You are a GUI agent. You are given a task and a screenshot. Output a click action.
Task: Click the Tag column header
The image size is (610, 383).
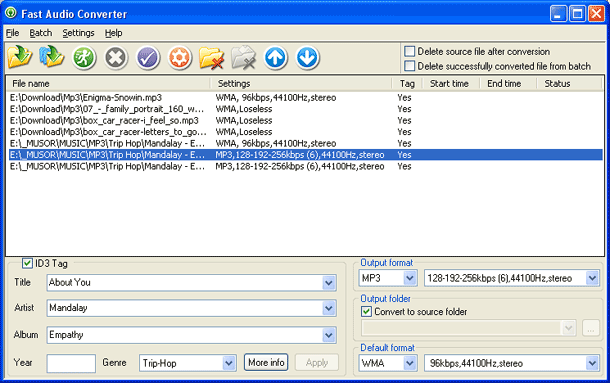pos(407,83)
